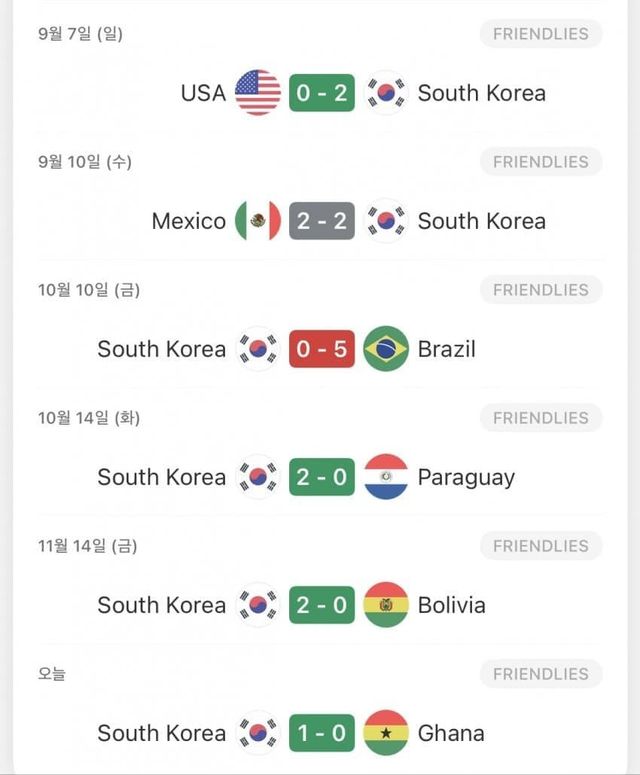
Task: Click FRIENDLIES tag for today's match
Action: pyautogui.click(x=541, y=674)
